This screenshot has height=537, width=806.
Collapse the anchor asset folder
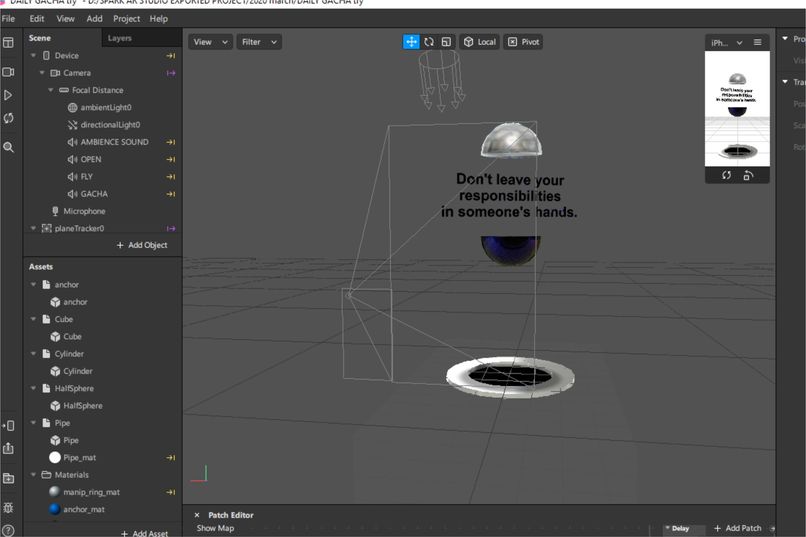point(33,284)
